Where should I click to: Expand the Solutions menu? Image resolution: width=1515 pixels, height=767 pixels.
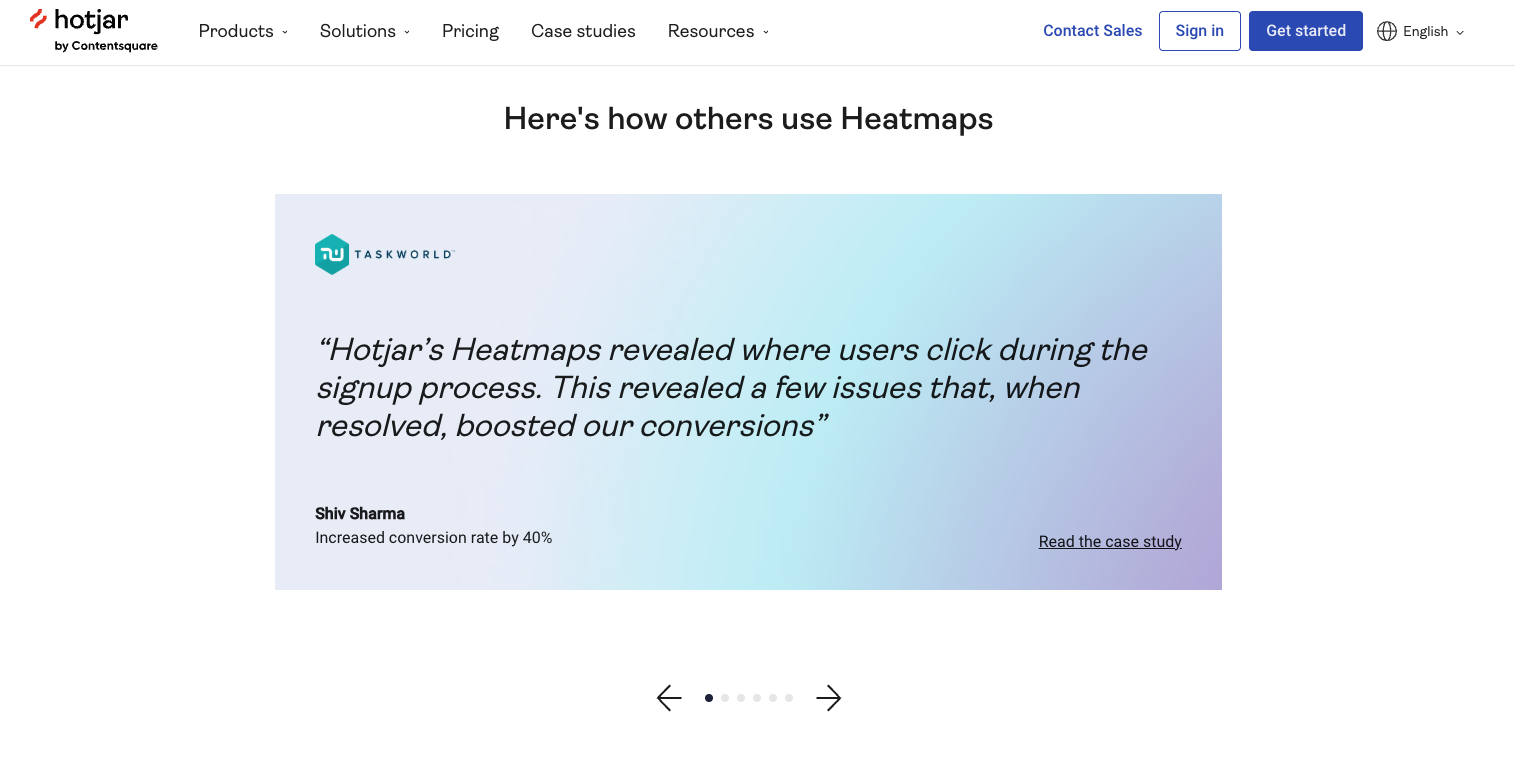pos(365,31)
